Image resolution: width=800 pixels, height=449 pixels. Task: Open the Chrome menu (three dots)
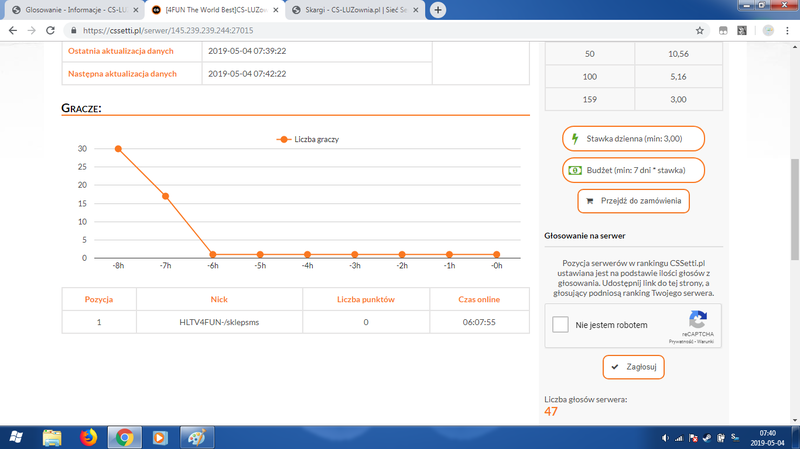pyautogui.click(x=787, y=30)
